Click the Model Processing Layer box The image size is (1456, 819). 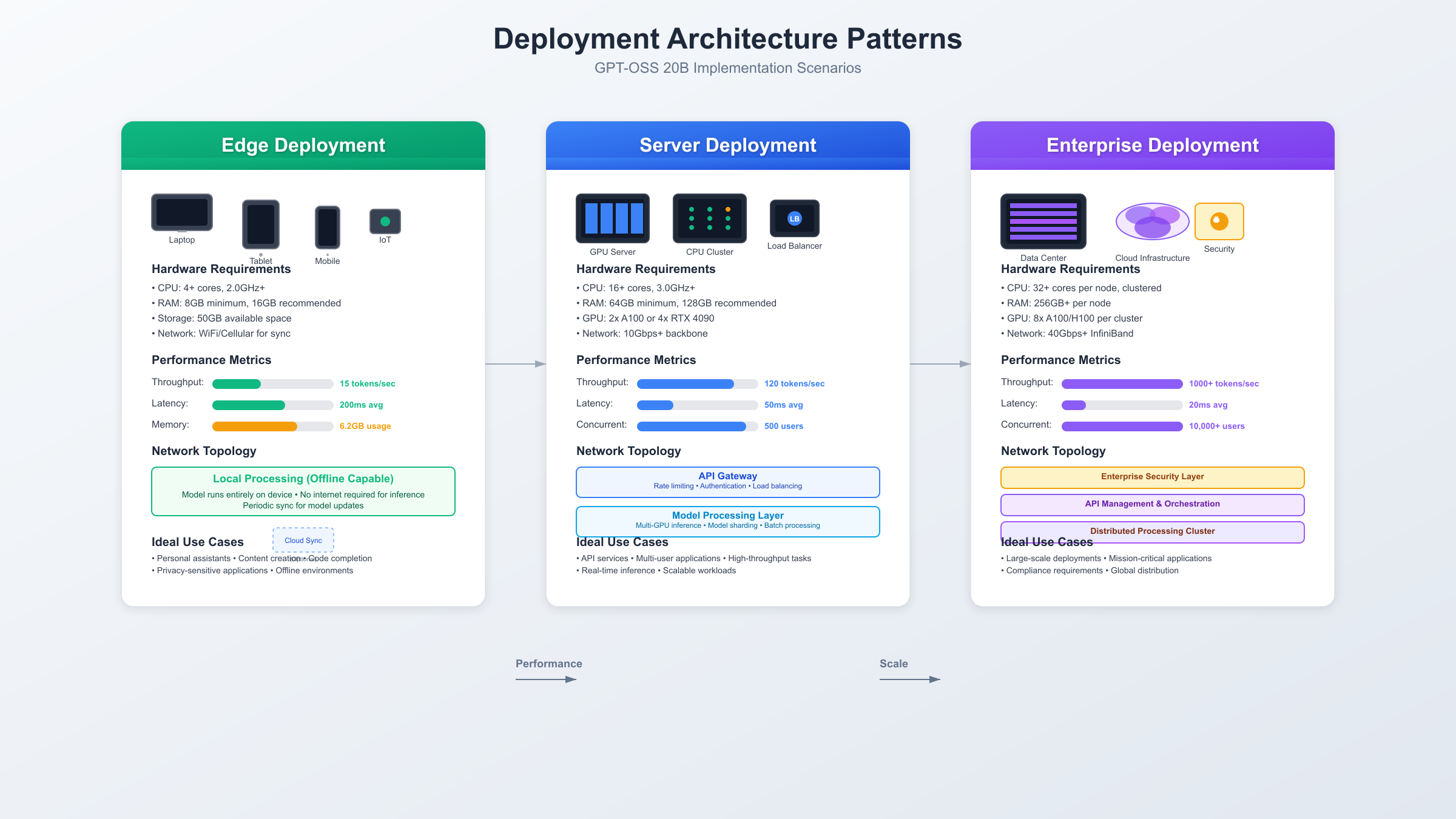[x=728, y=522]
